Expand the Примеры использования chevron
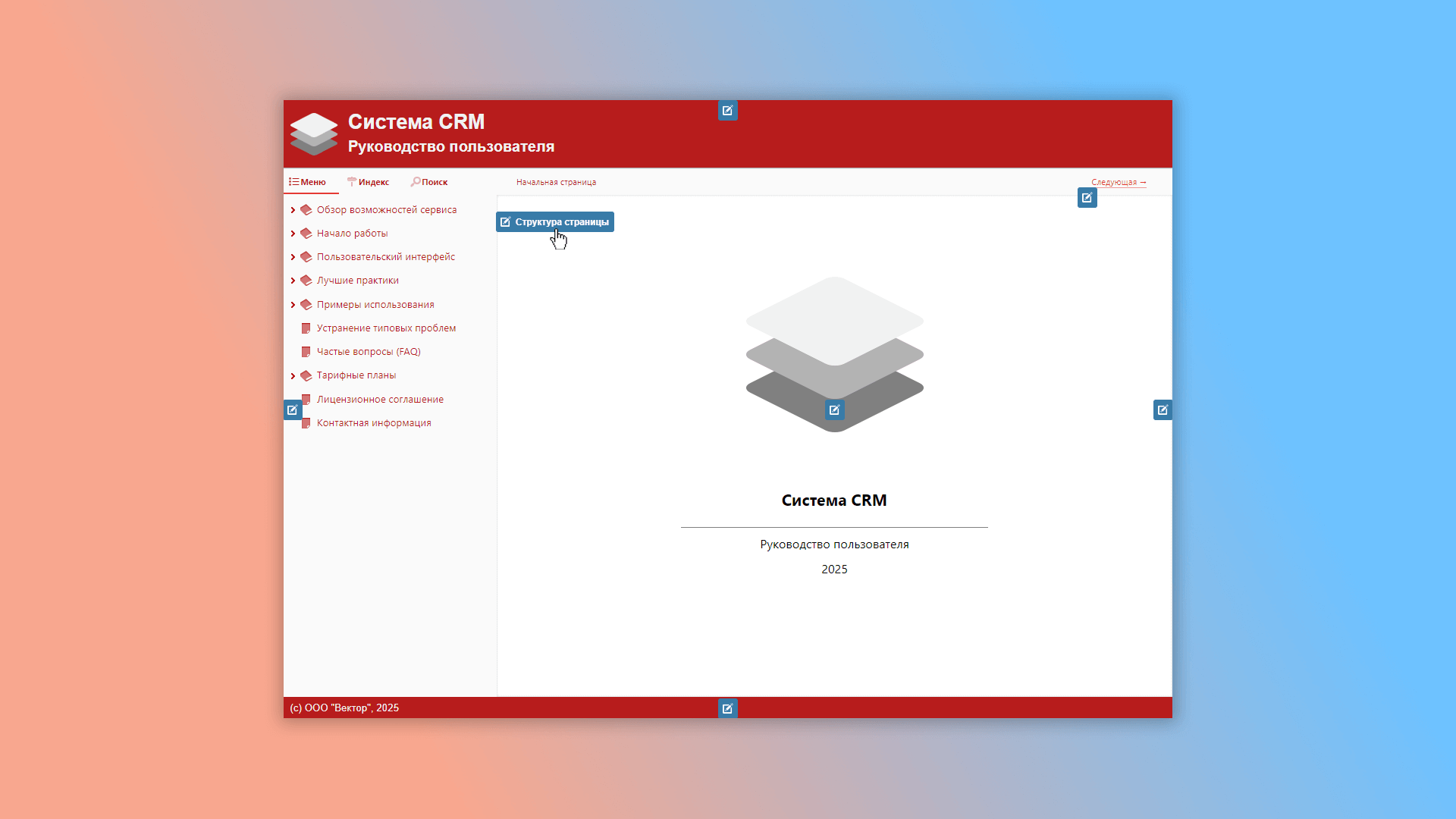Image resolution: width=1456 pixels, height=819 pixels. [293, 305]
